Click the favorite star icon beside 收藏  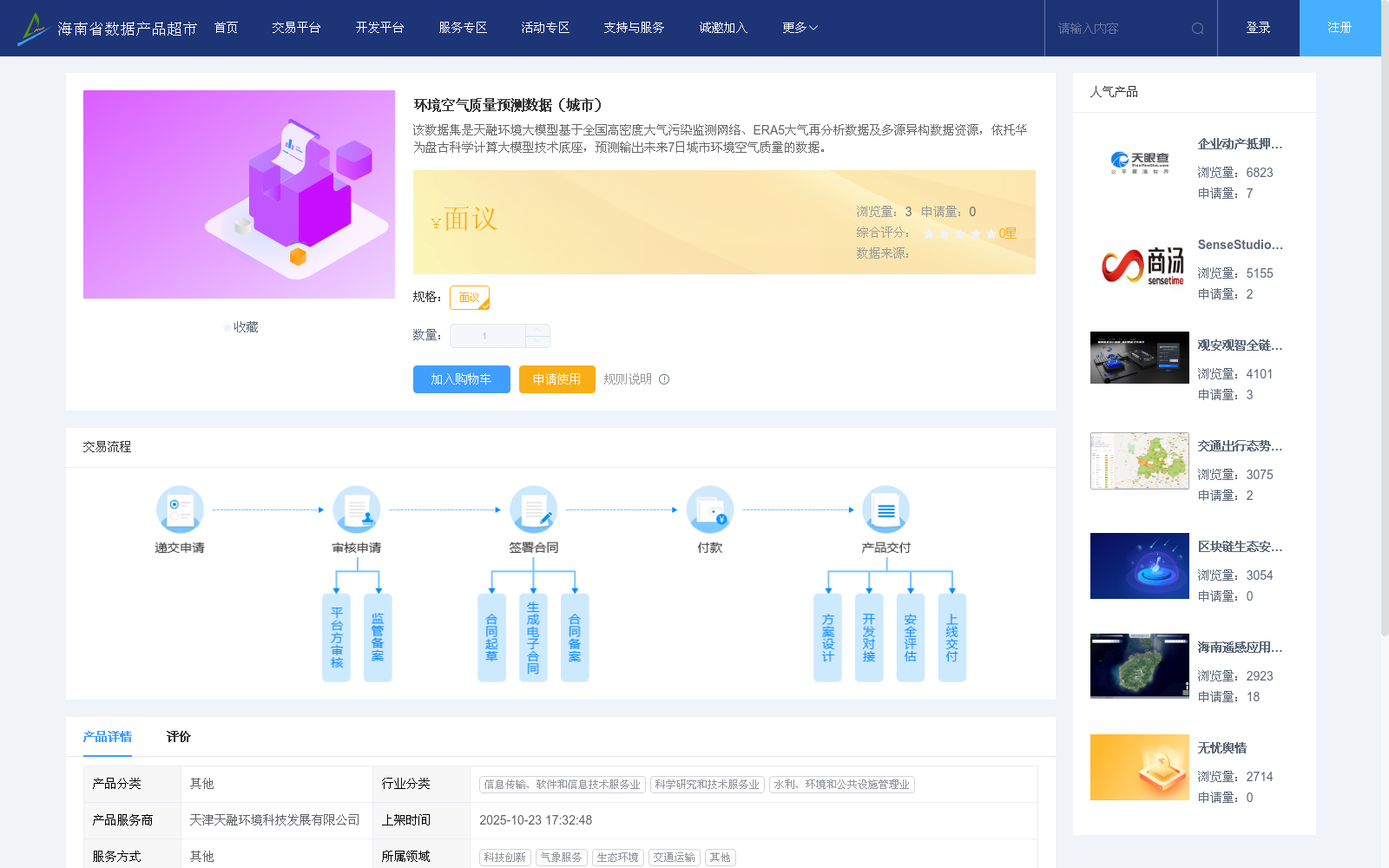click(x=227, y=327)
